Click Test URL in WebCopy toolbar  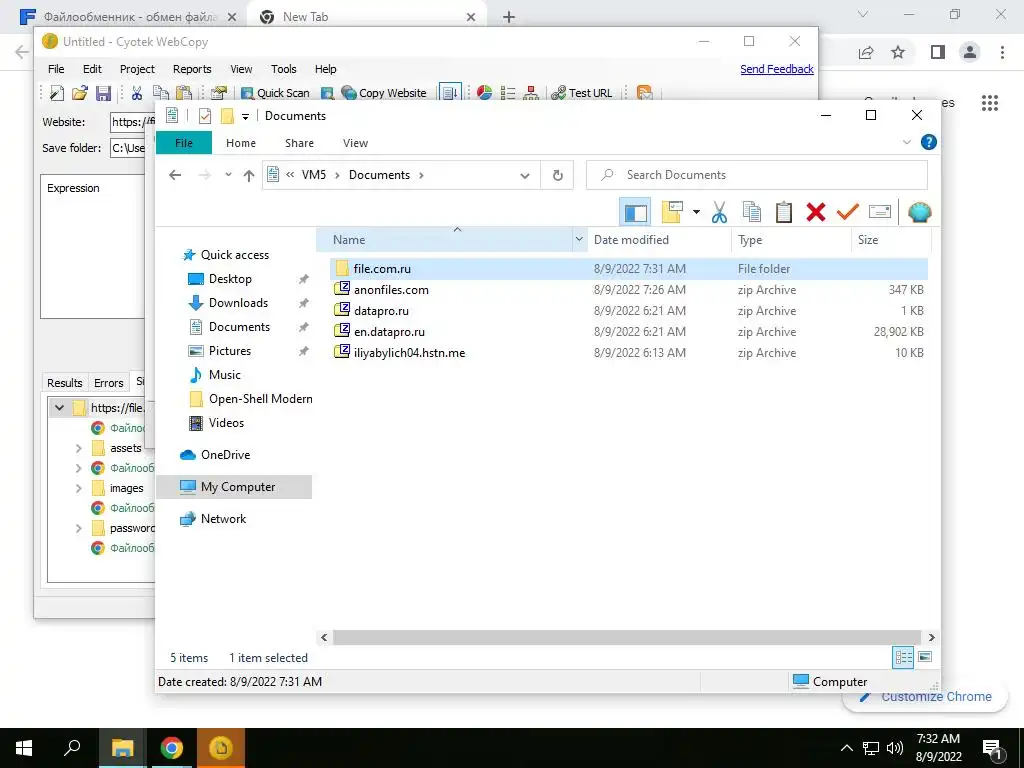tap(581, 93)
